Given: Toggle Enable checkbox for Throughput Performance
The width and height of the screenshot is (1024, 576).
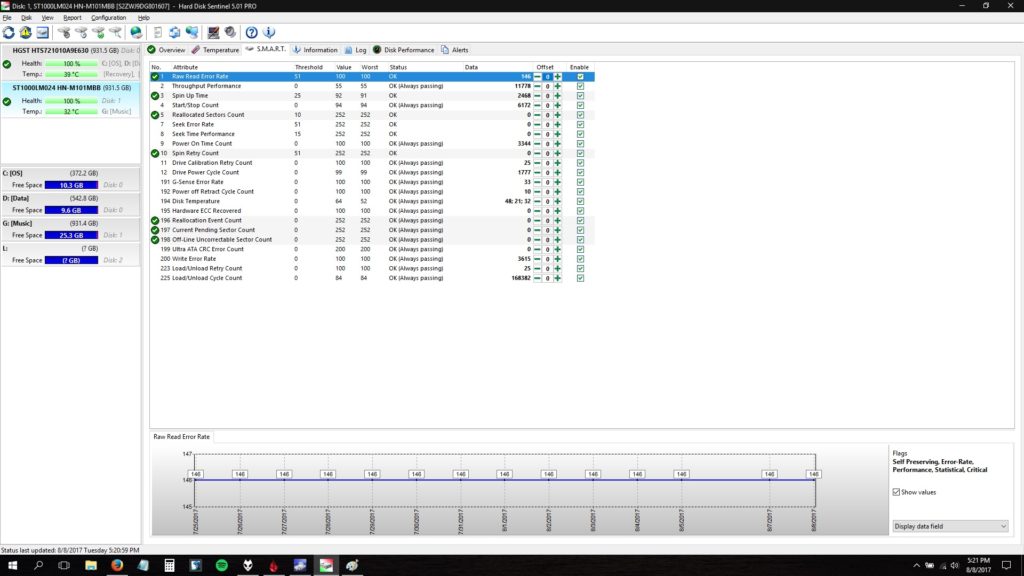Looking at the screenshot, I should (579, 85).
